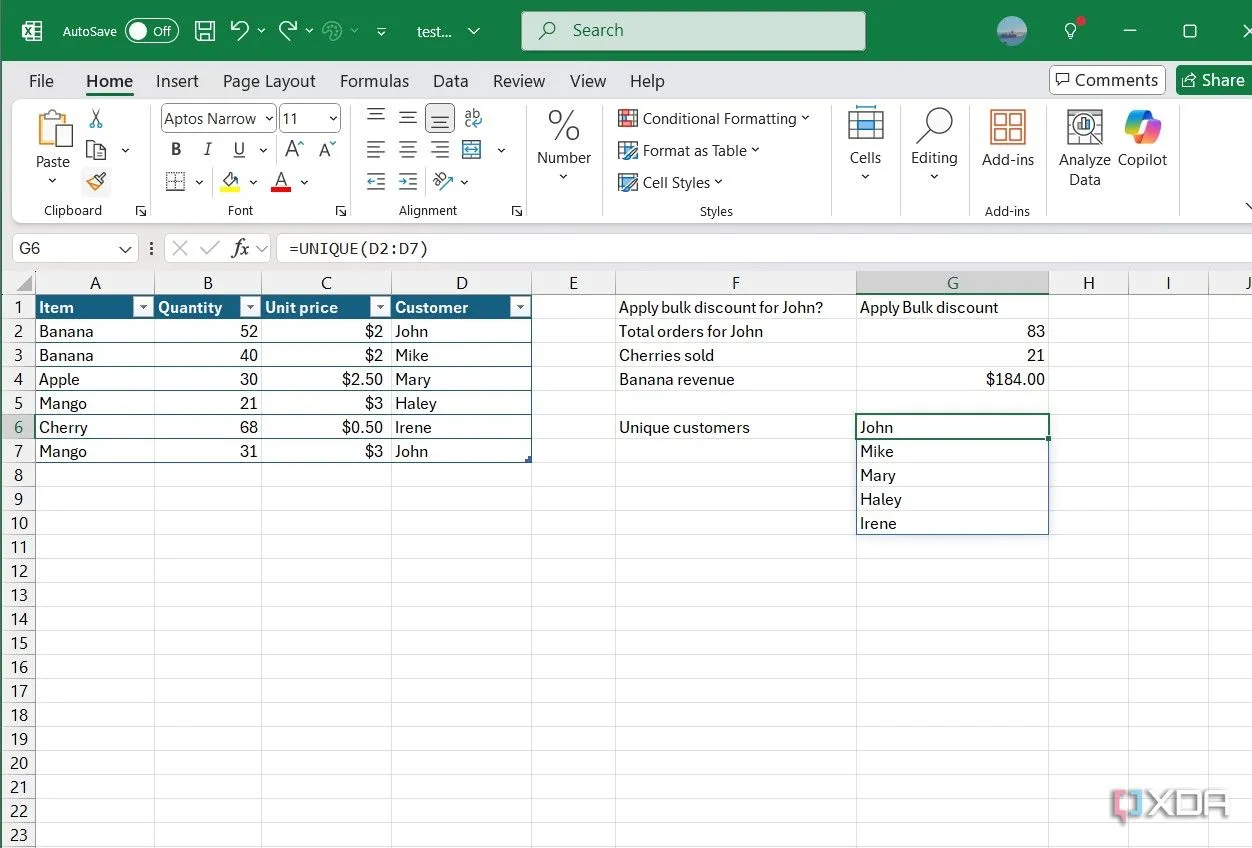Open Conditional Formatting dropdown

click(714, 118)
